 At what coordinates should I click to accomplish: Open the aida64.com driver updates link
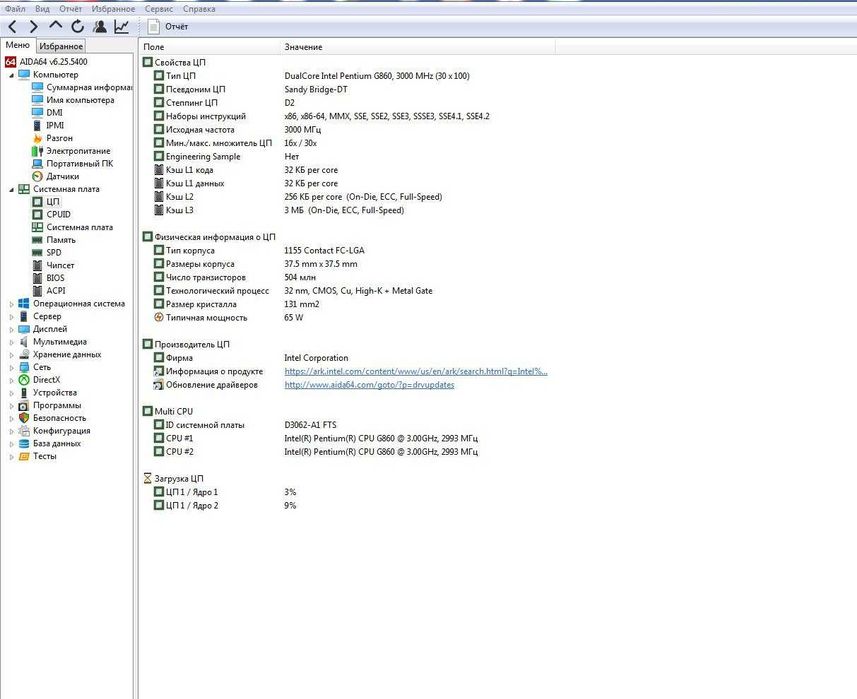click(369, 385)
